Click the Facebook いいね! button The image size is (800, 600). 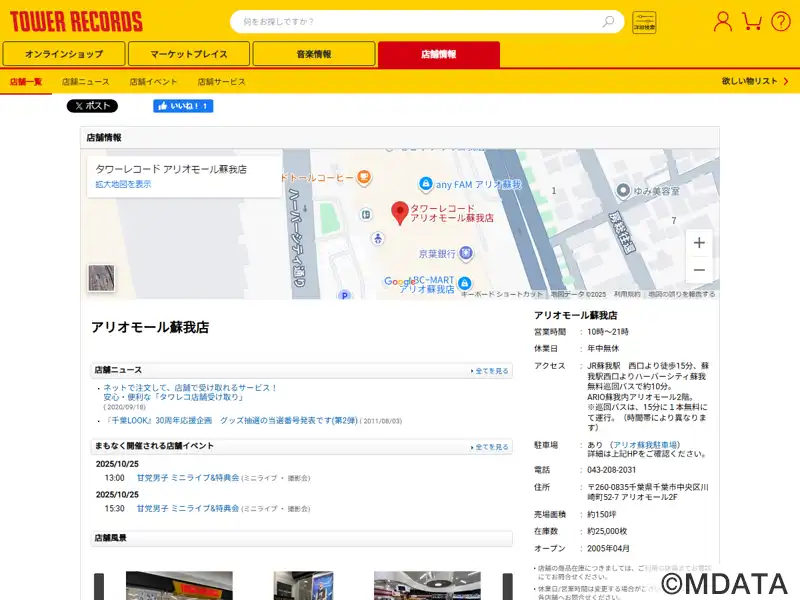point(183,106)
